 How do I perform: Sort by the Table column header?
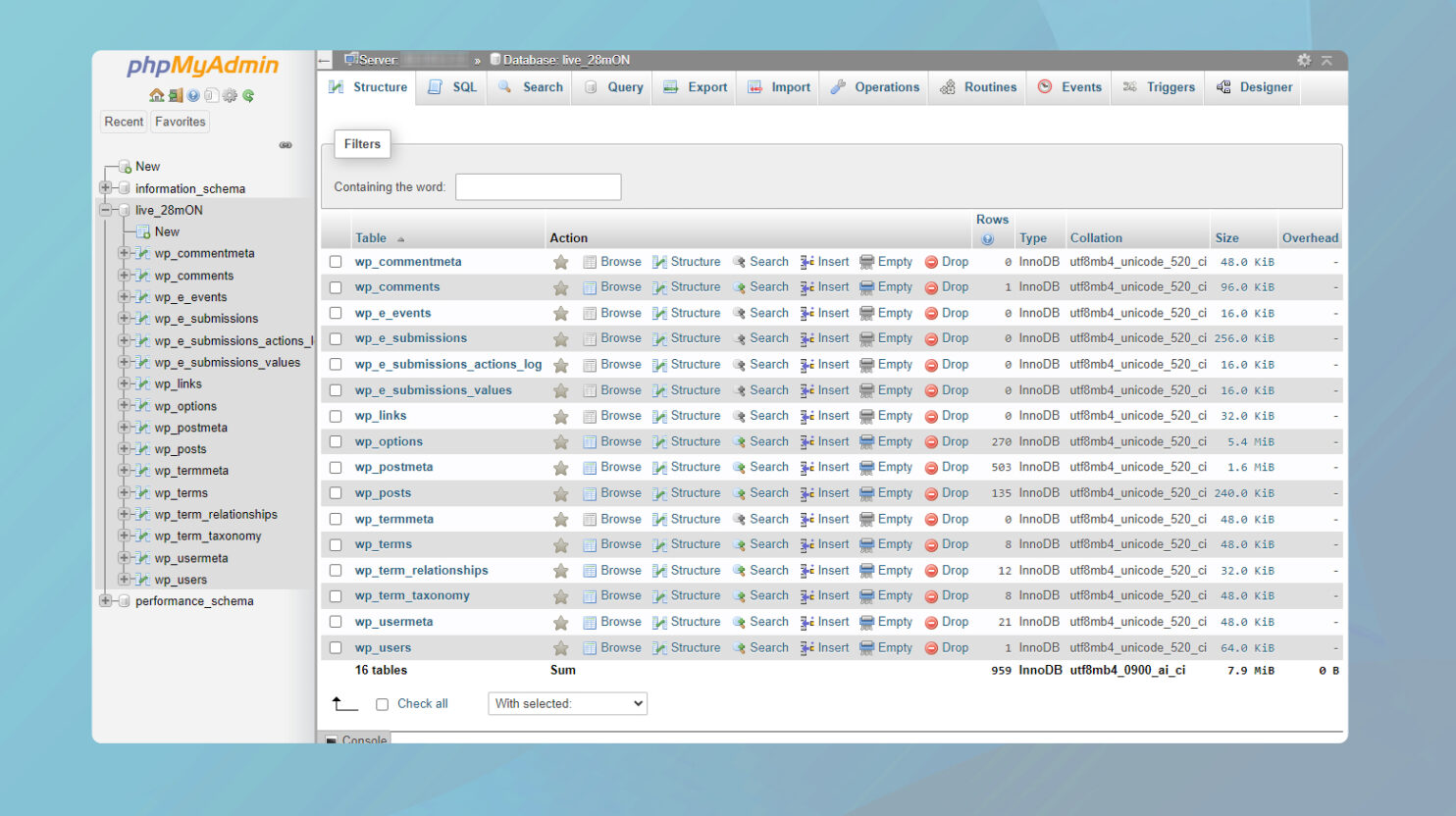tap(371, 238)
